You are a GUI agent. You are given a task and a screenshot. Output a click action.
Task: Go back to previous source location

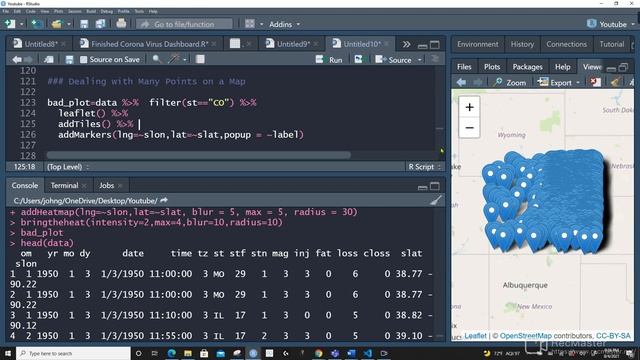coord(17,60)
